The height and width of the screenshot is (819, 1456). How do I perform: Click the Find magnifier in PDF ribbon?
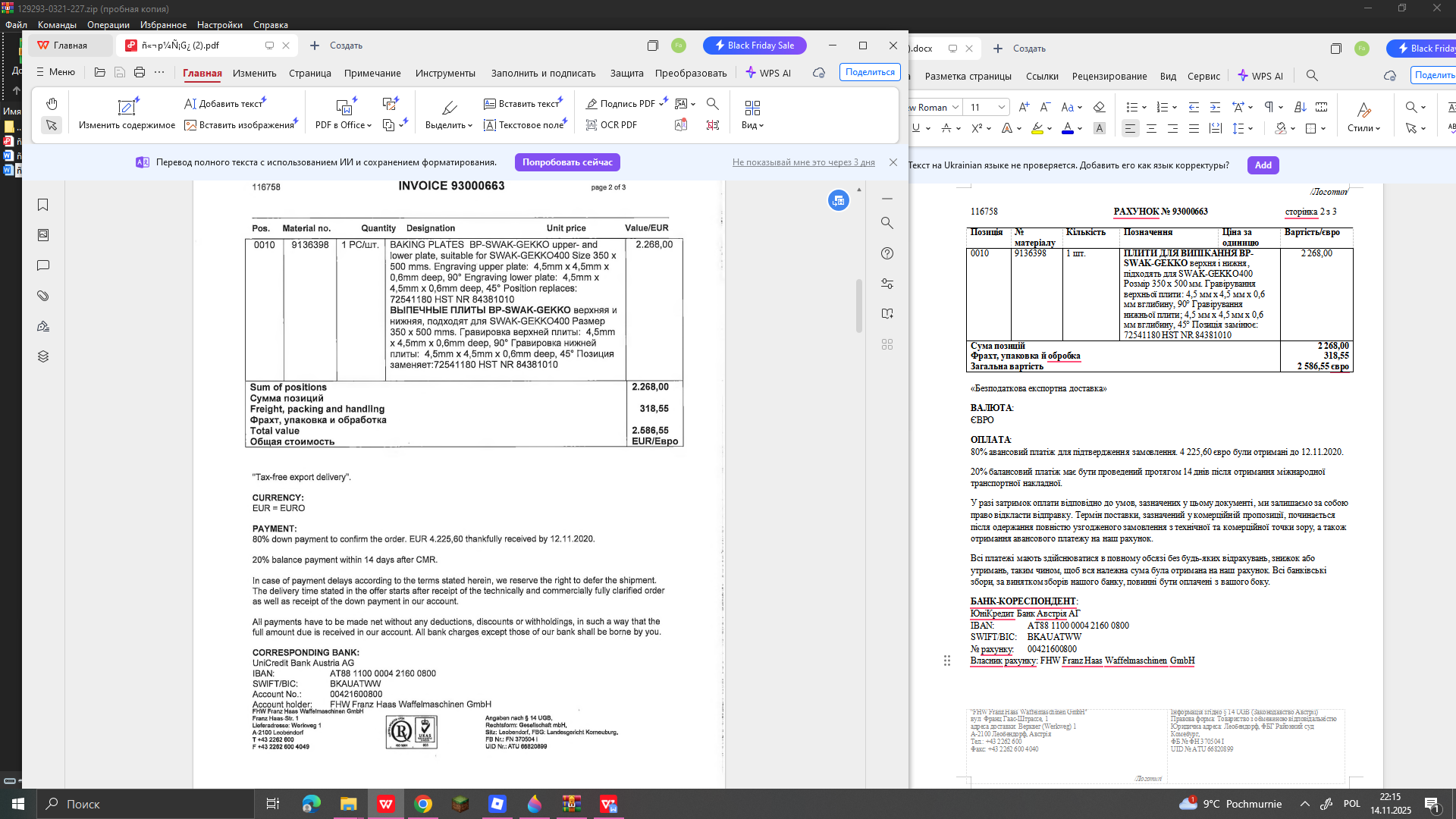click(x=713, y=103)
